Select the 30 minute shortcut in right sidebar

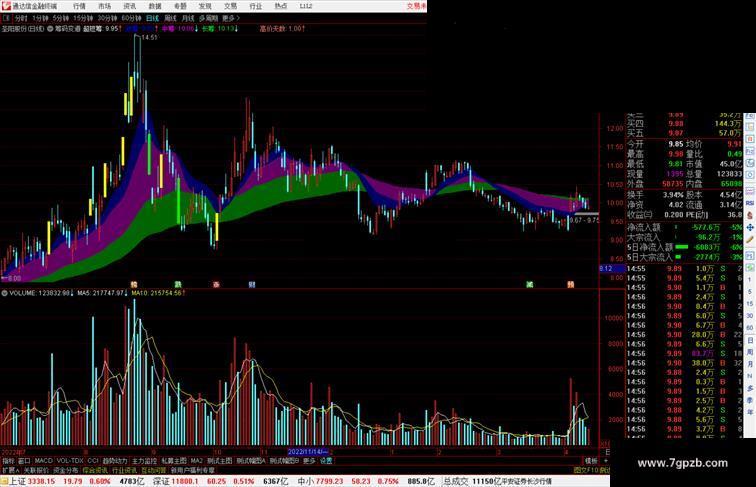point(750,316)
